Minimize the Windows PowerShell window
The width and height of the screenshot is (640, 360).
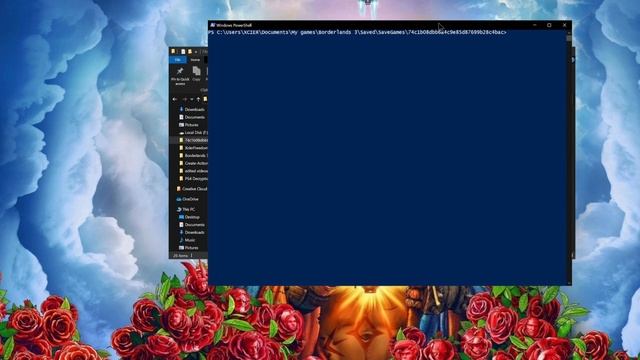(534, 25)
